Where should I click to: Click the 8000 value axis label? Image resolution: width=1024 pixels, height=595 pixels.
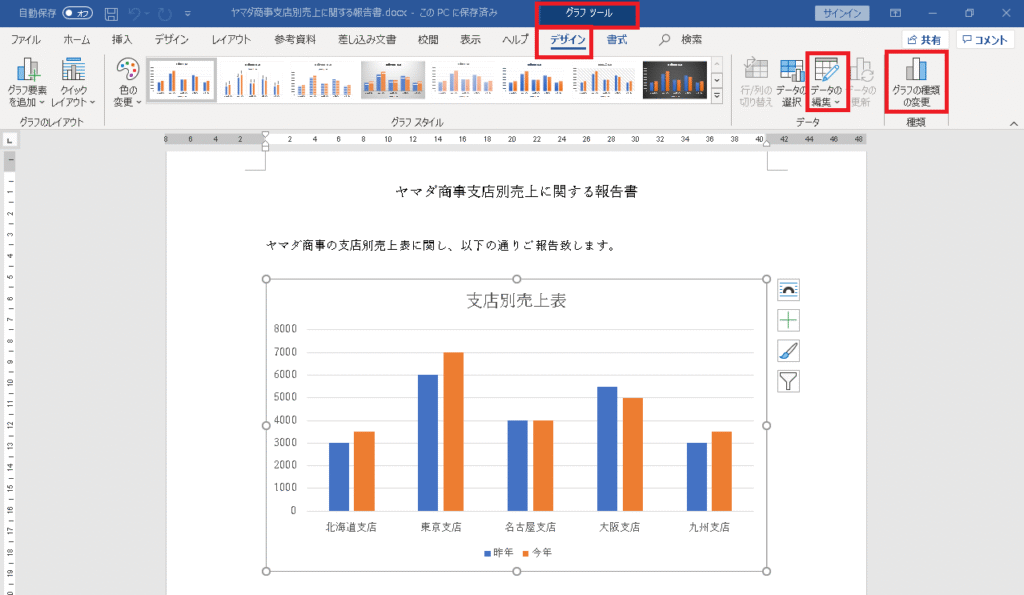(x=285, y=329)
